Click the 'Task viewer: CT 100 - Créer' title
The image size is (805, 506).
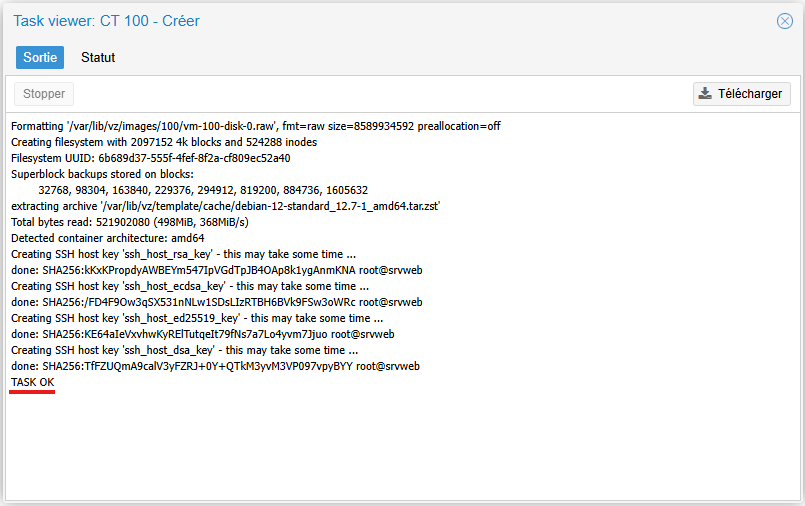click(106, 21)
